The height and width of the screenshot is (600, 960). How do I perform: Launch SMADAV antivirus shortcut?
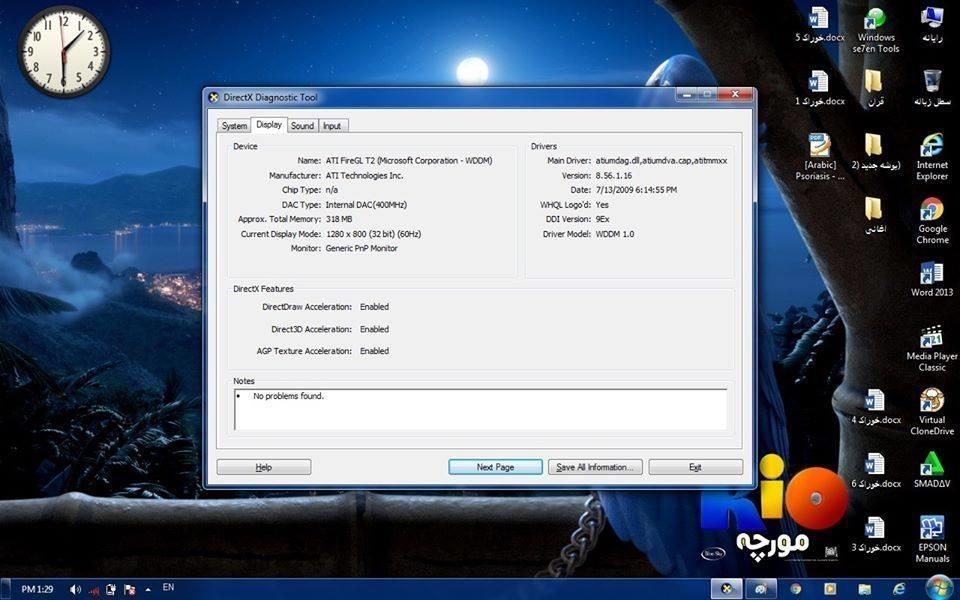tap(932, 470)
